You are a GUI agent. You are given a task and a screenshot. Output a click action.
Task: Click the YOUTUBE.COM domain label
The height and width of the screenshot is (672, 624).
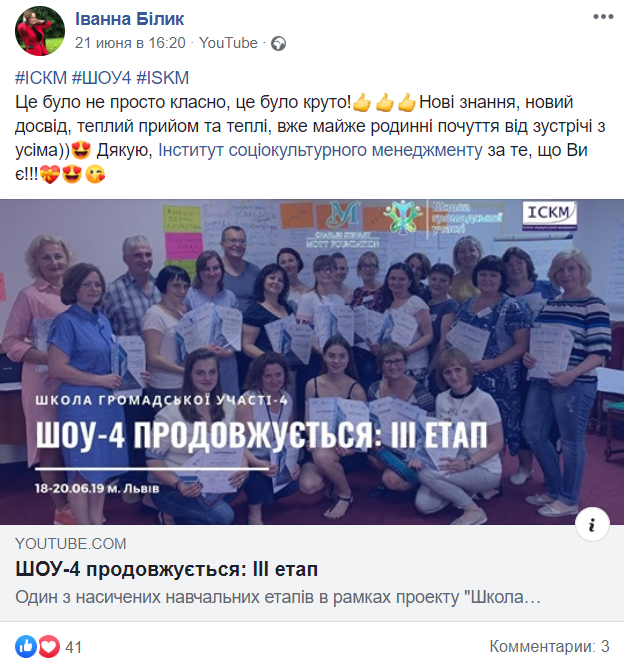pyautogui.click(x=71, y=544)
